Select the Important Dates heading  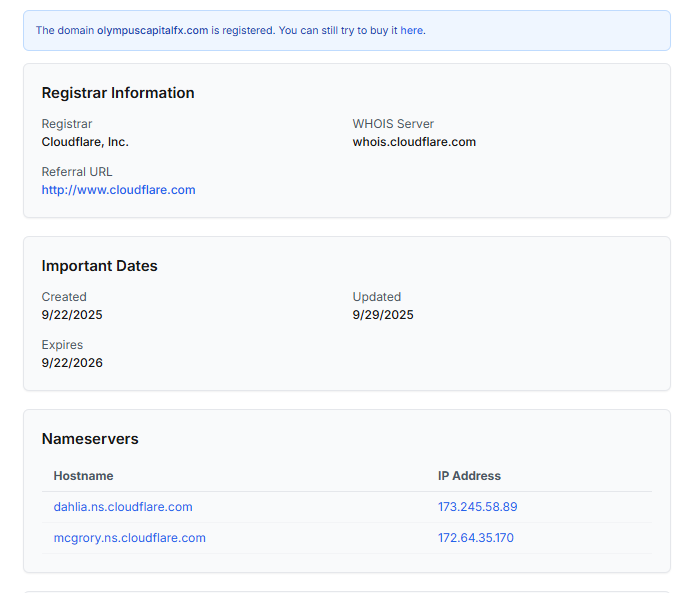[x=99, y=266]
